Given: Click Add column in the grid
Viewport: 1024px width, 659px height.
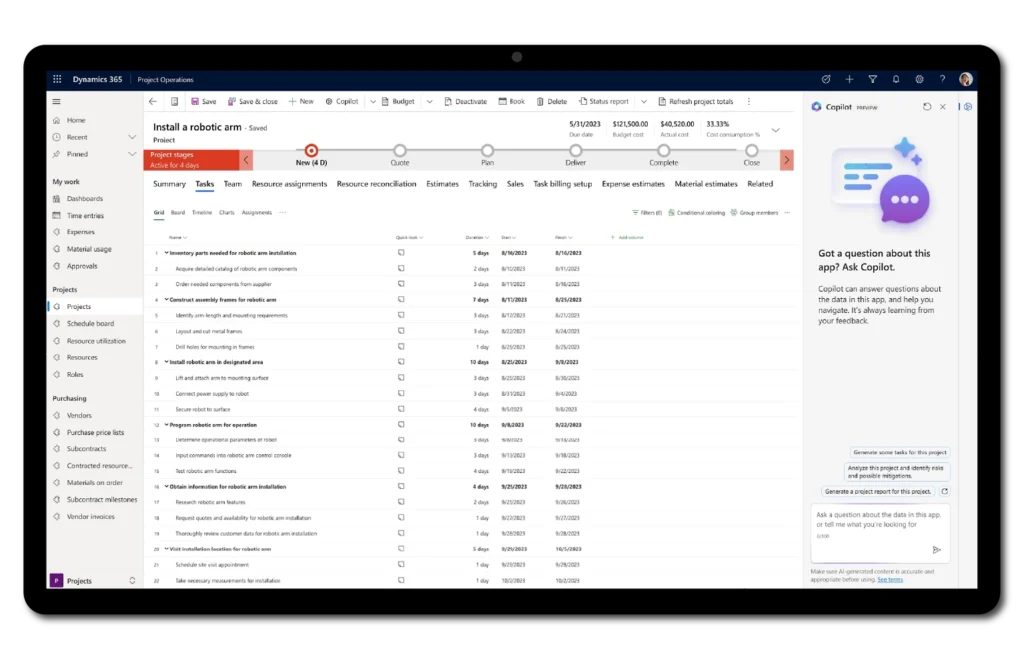Looking at the screenshot, I should click(627, 238).
